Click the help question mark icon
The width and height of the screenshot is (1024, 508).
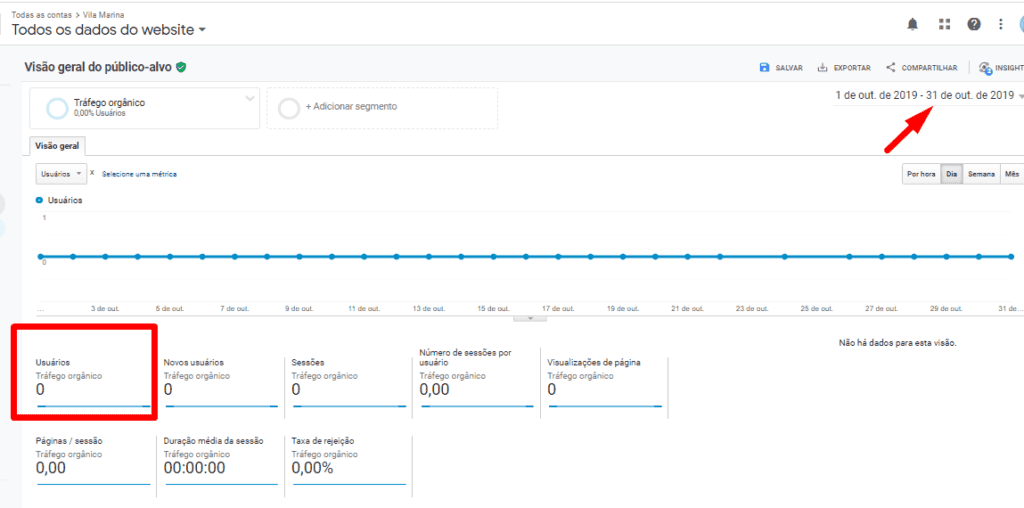[x=973, y=24]
